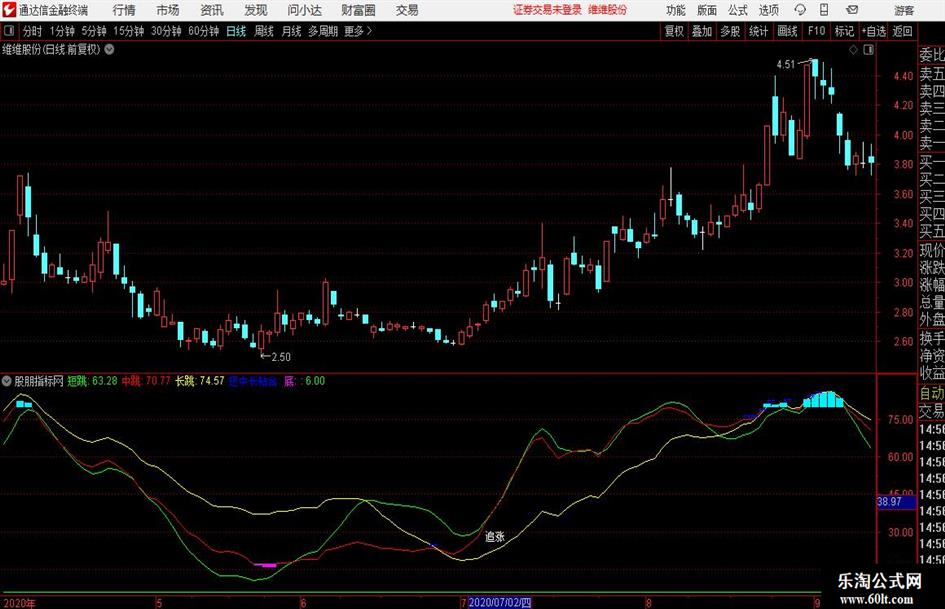Click the 长跳 74.57 indicator value
Screen dimensions: 945x609
tap(199, 381)
